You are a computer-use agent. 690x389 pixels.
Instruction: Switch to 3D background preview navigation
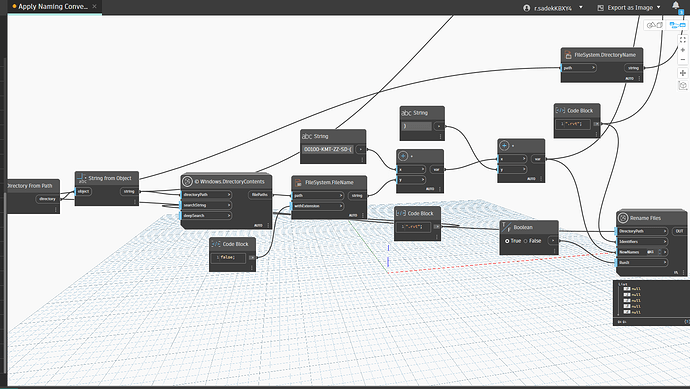click(x=655, y=25)
